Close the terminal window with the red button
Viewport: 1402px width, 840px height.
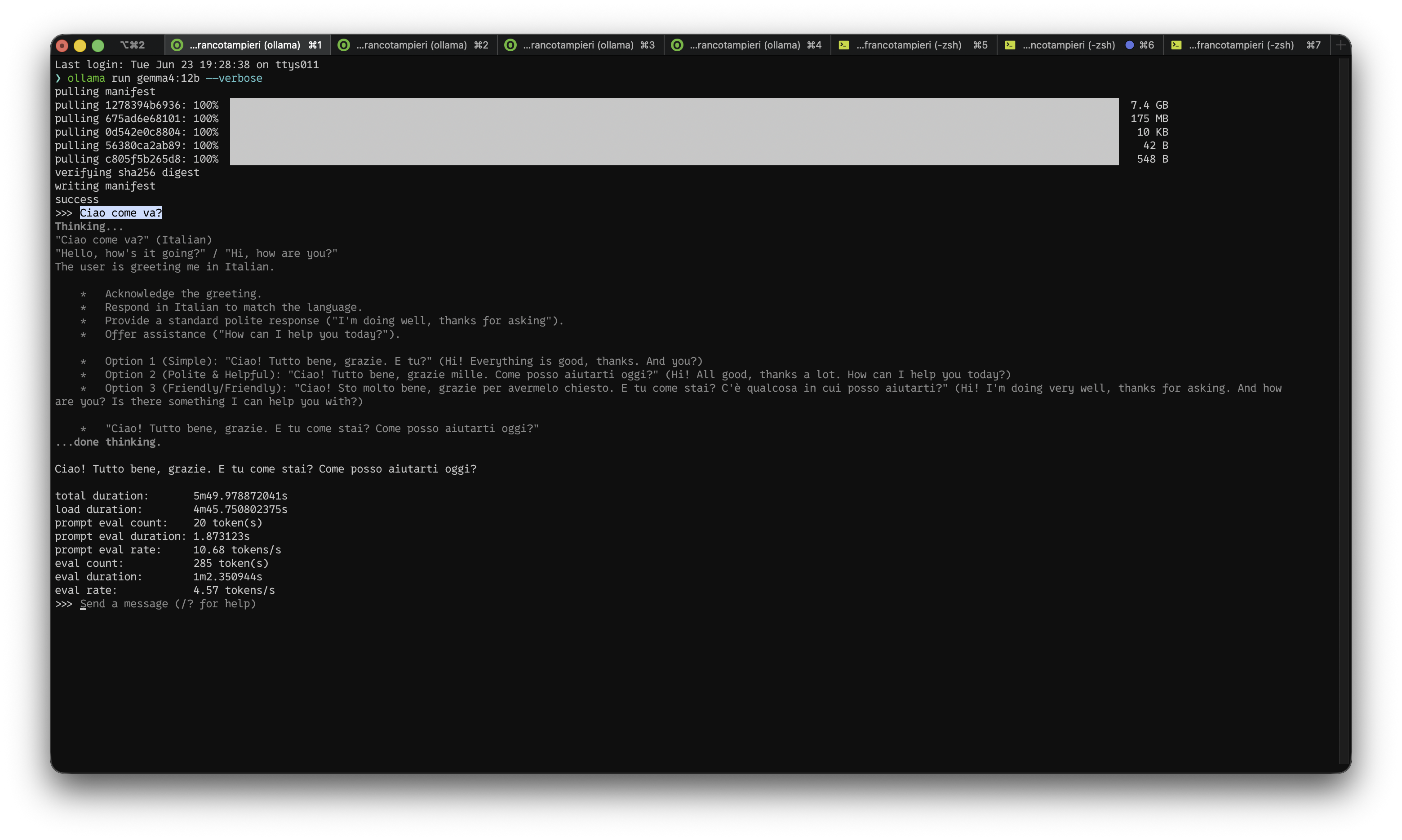(62, 45)
